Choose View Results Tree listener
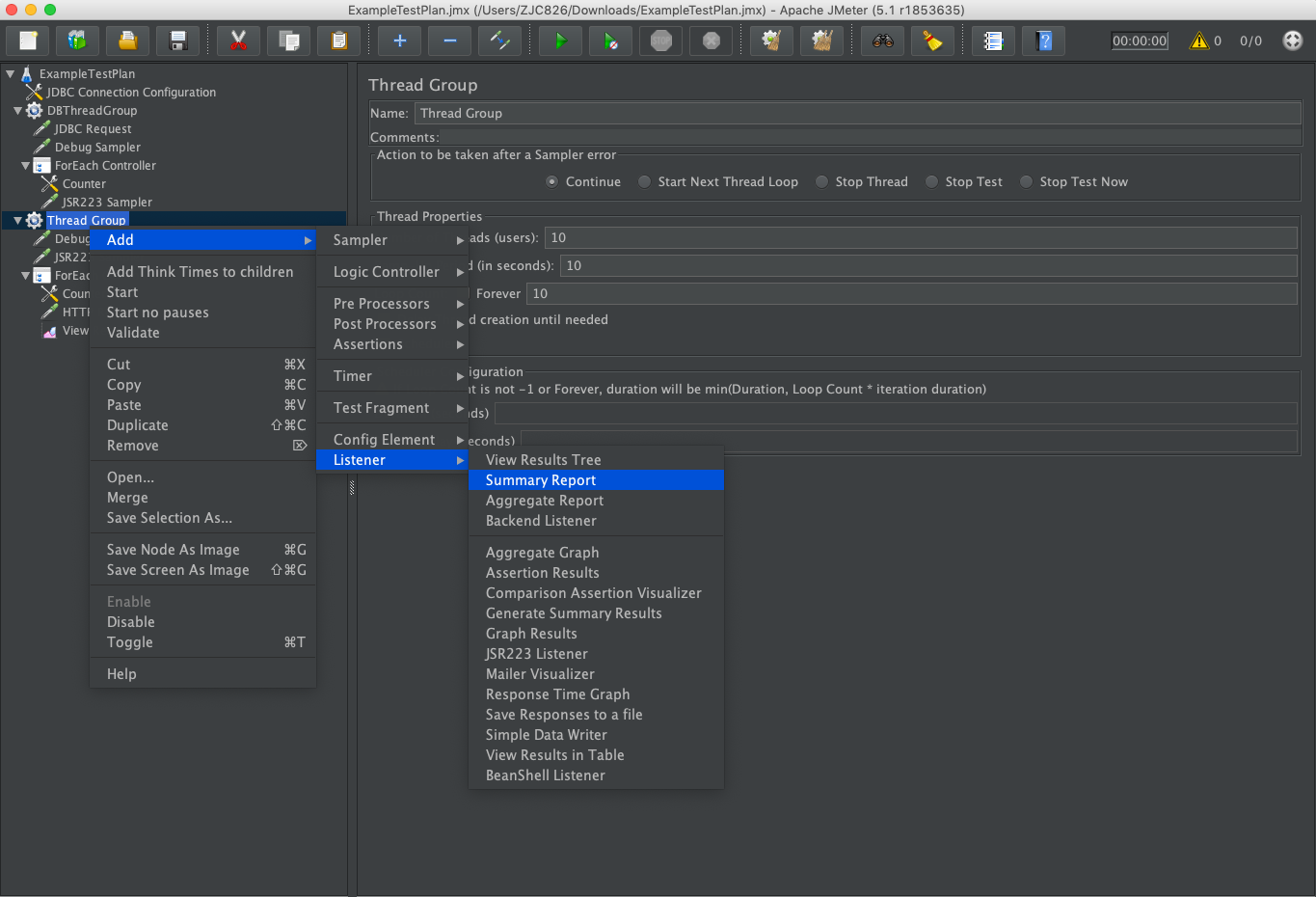Screen dimensions: 1316x897 pos(596,460)
